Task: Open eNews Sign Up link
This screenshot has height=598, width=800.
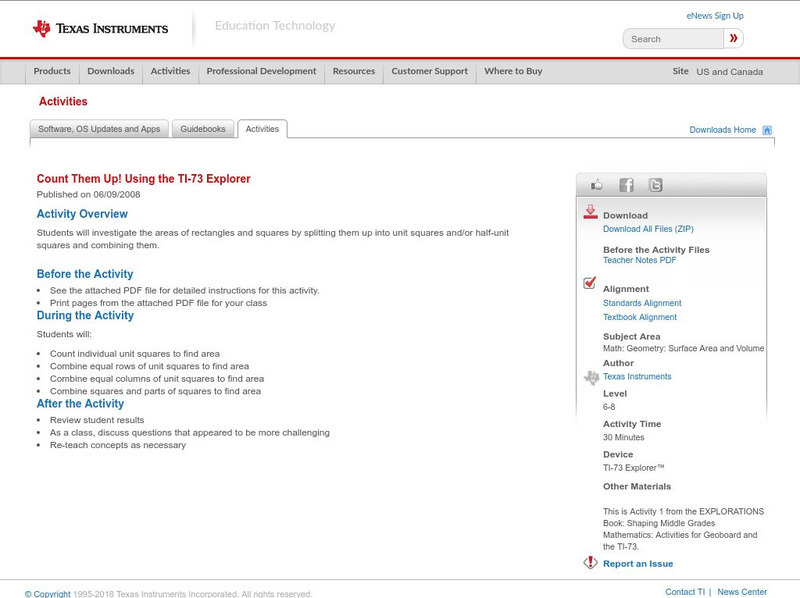Action: point(715,16)
